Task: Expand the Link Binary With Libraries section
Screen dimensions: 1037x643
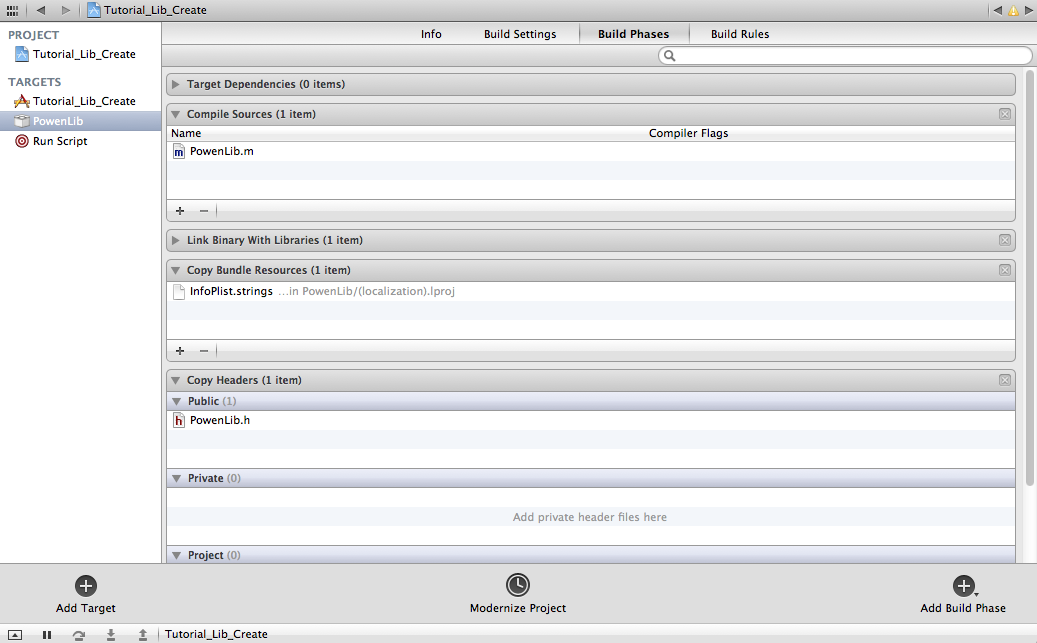Action: [x=175, y=240]
